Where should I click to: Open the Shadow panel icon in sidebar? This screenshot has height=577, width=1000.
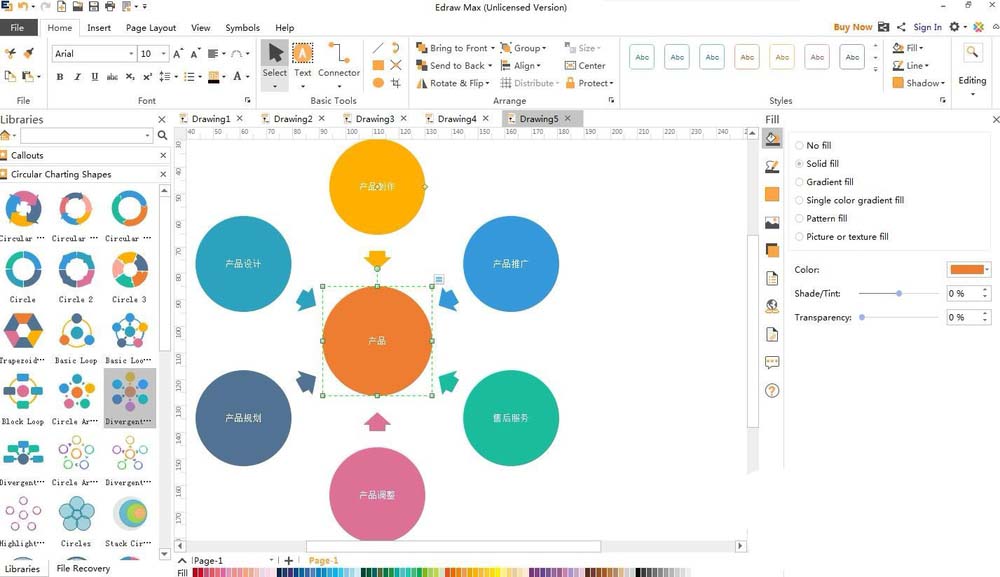772,250
